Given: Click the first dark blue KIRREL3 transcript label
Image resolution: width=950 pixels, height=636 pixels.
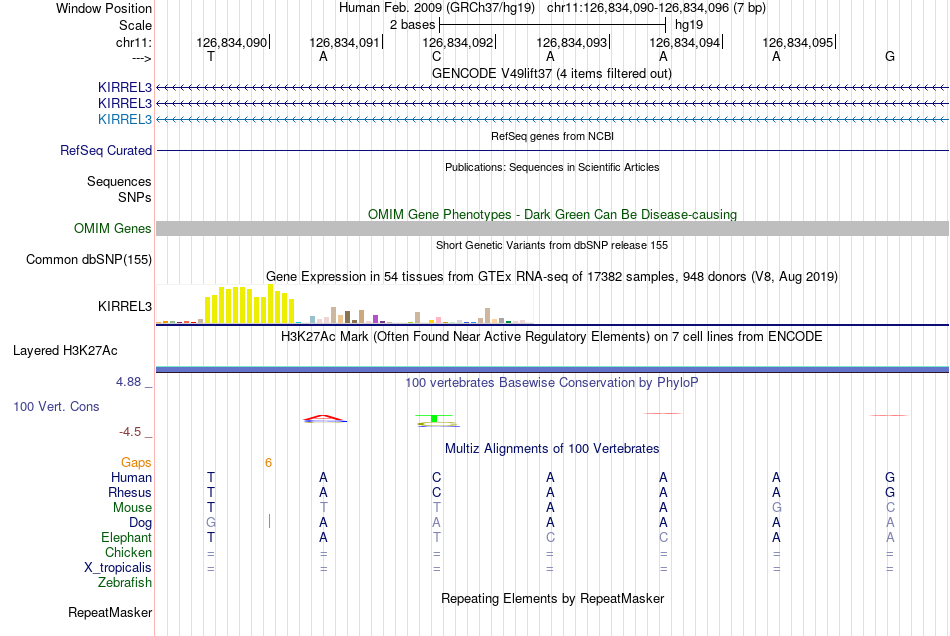Looking at the screenshot, I should tap(125, 87).
